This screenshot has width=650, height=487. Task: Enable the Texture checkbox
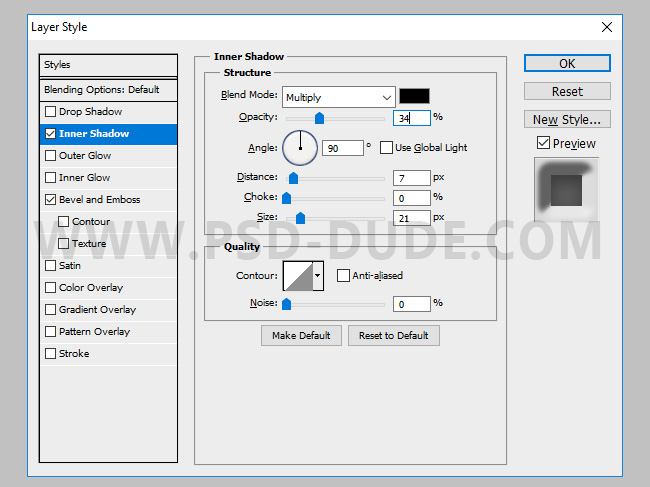(63, 243)
